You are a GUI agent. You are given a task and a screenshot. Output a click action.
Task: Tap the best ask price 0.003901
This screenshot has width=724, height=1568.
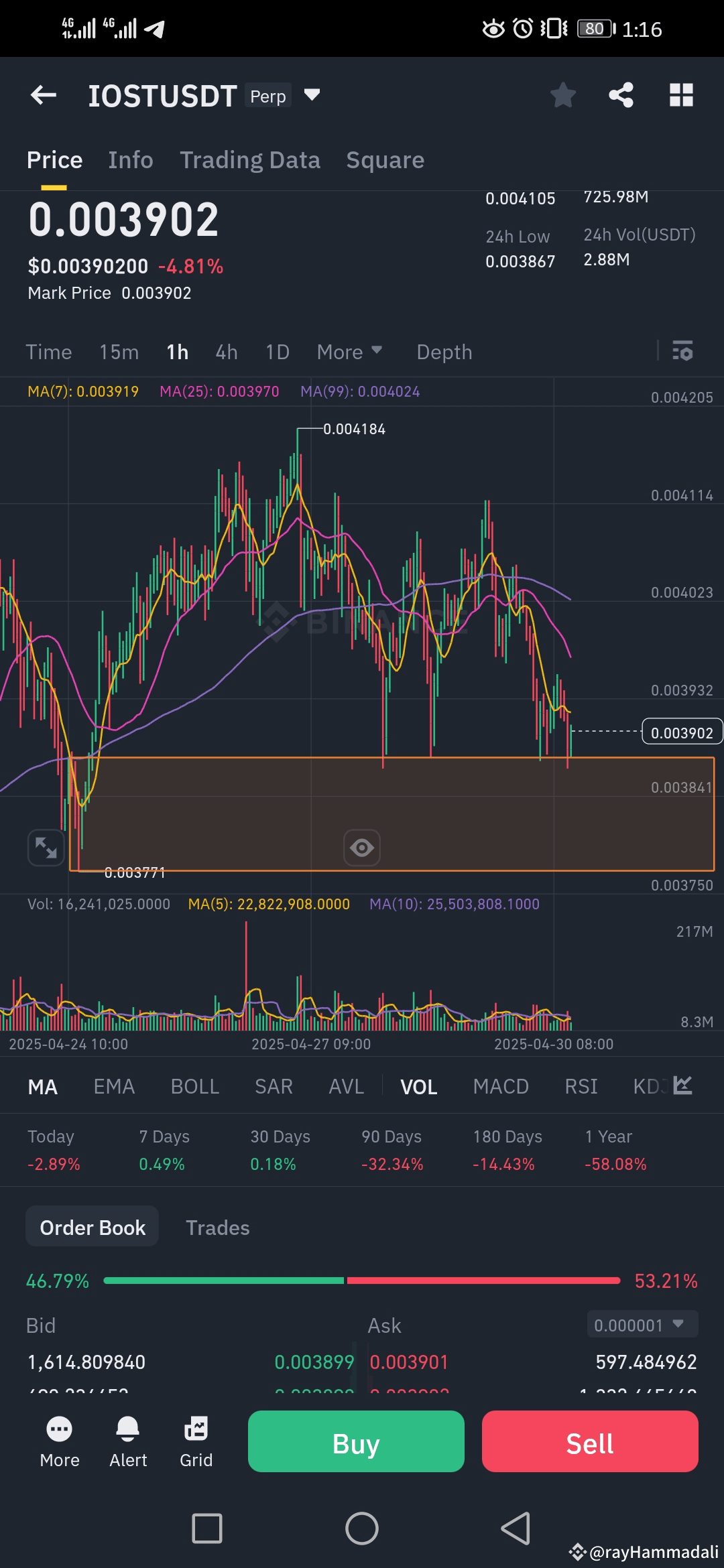409,1362
